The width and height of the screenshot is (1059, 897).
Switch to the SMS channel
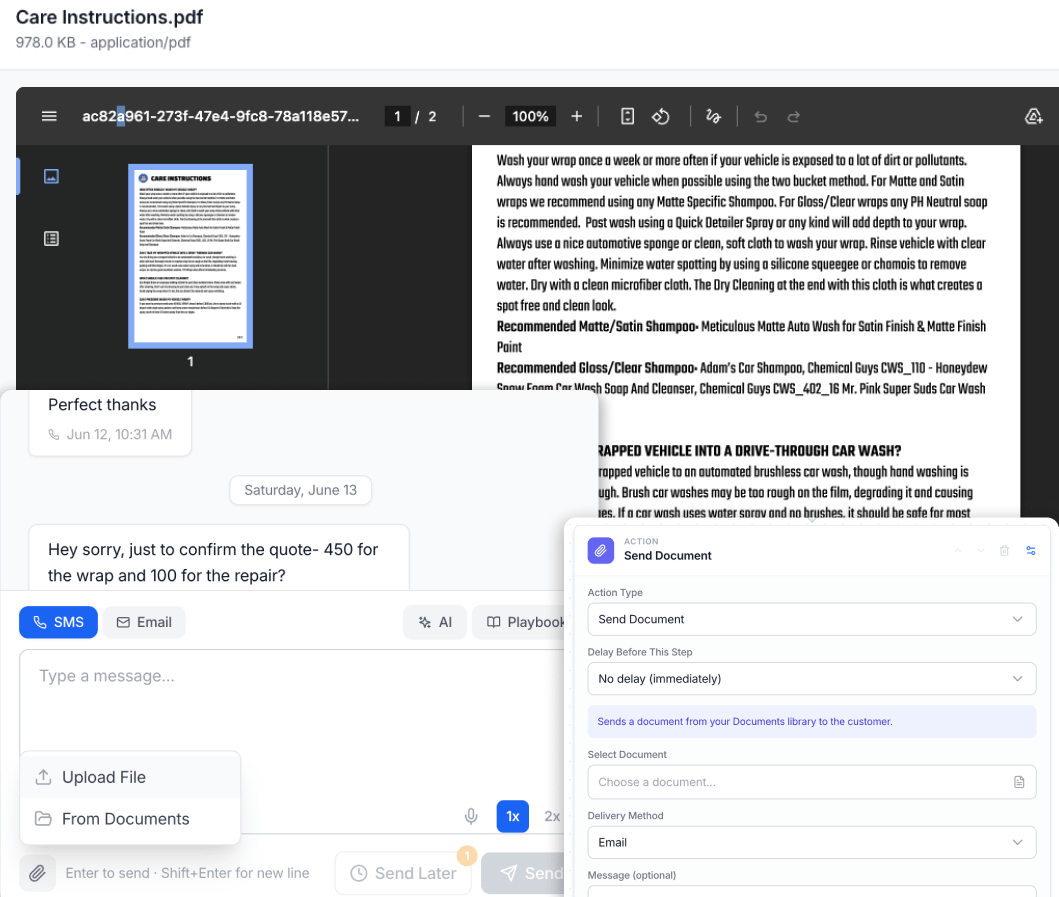58,622
